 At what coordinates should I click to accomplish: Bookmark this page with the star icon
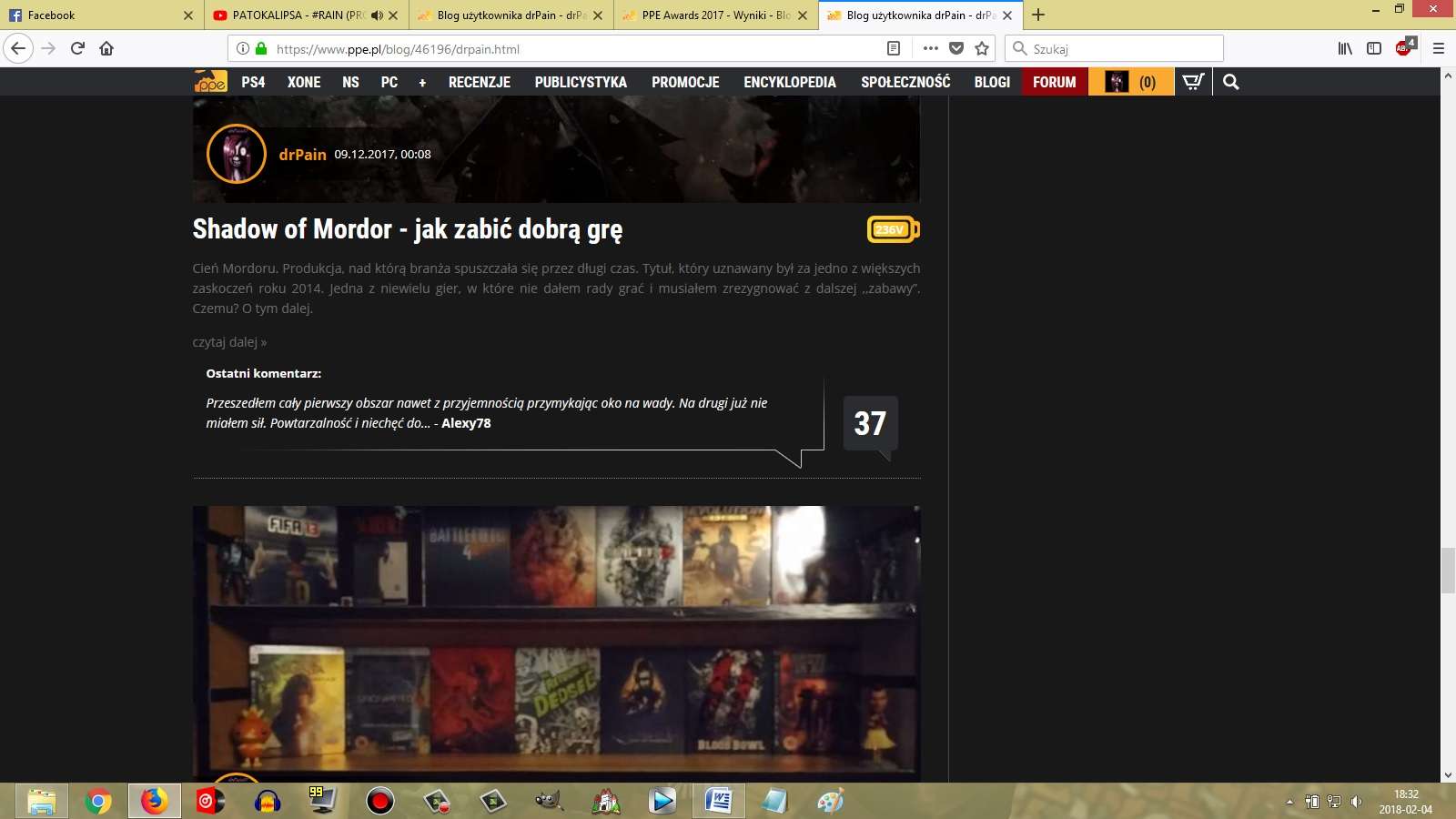click(x=982, y=48)
